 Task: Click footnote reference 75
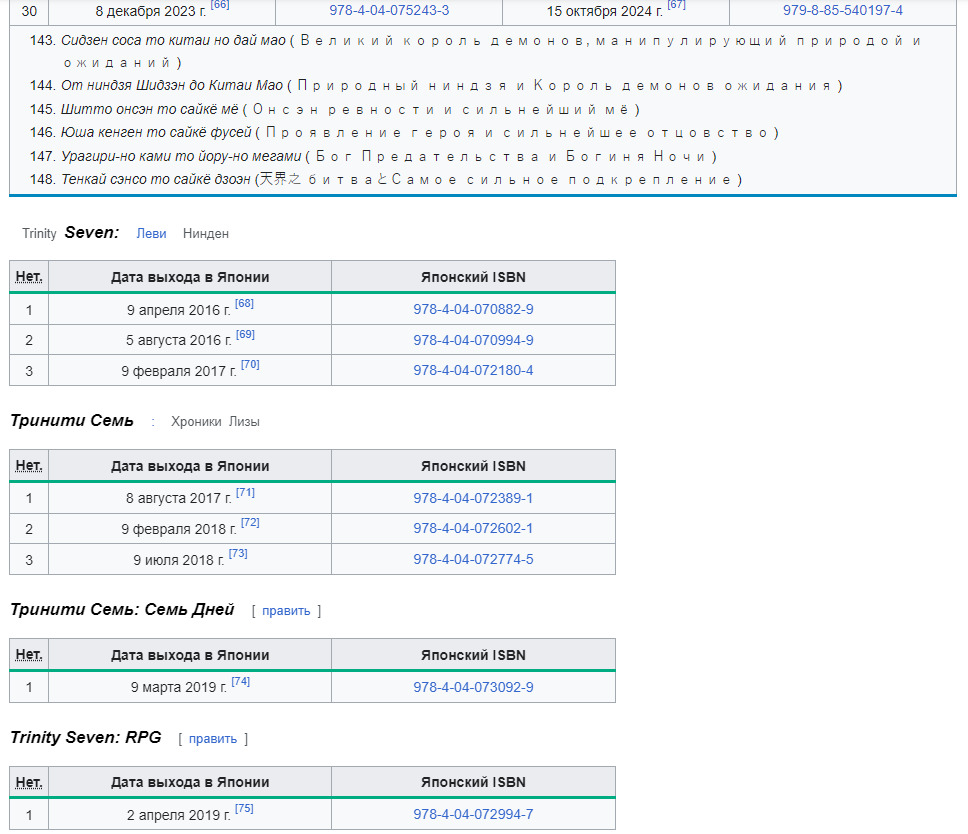[244, 809]
